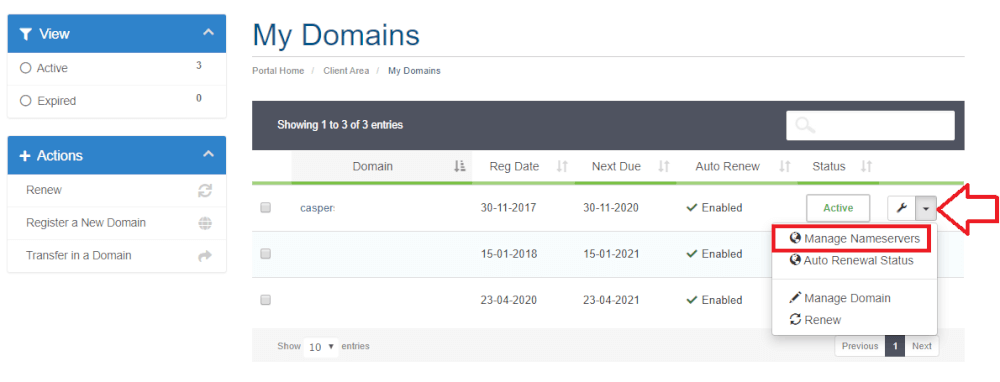This screenshot has height=382, width=1000.
Task: Go to Portal Home breadcrumb
Action: (278, 71)
